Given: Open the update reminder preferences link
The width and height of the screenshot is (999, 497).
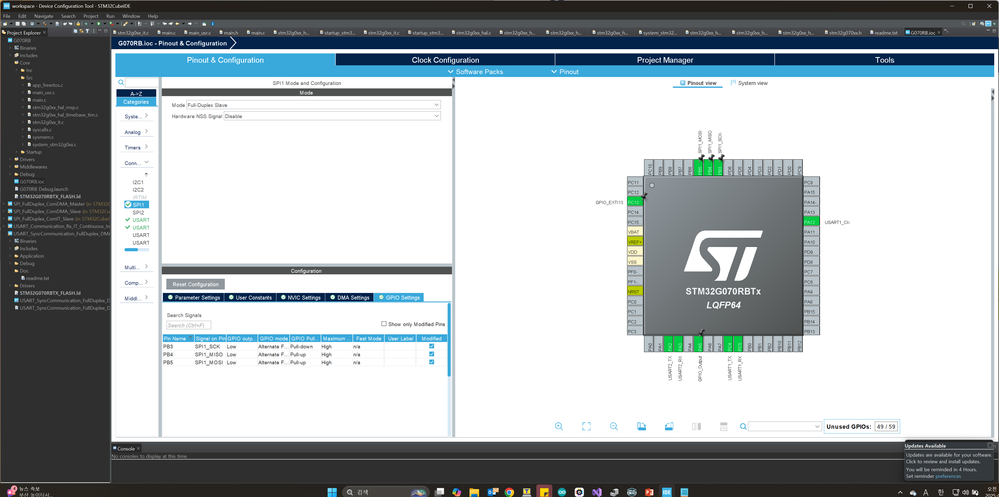Looking at the screenshot, I should click(x=949, y=476).
